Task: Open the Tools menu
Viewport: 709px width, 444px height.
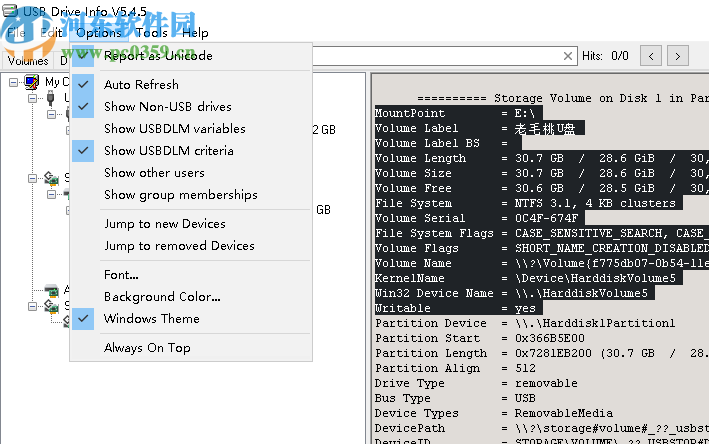Action: click(151, 33)
